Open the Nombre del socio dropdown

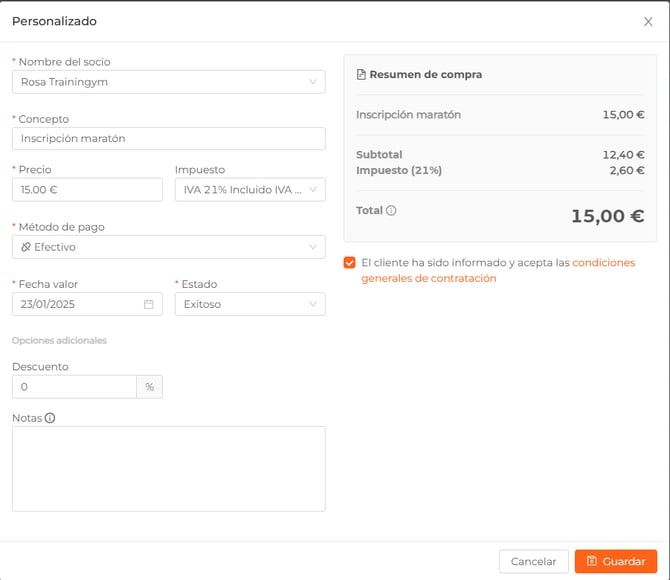click(168, 82)
